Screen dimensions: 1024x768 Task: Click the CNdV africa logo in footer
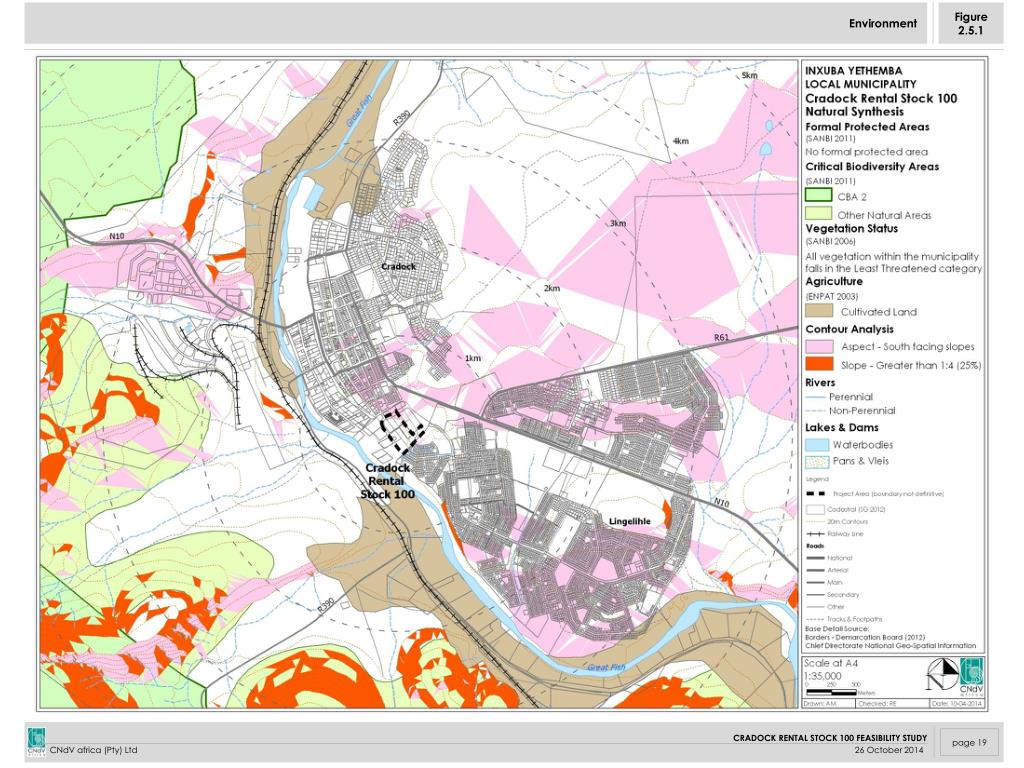coord(36,742)
